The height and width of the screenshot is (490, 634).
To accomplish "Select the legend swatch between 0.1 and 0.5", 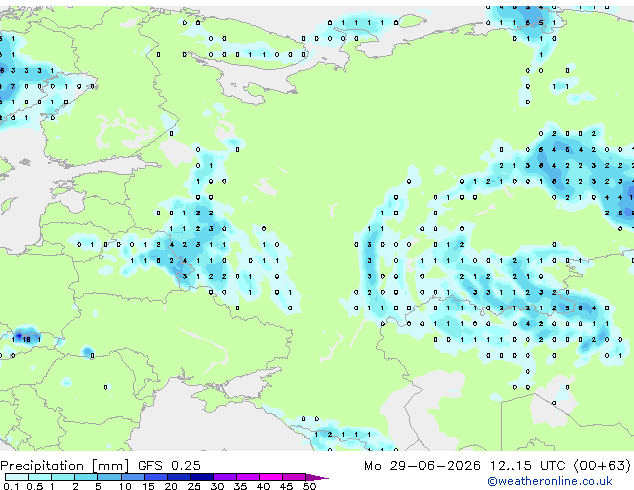I will [x=17, y=477].
